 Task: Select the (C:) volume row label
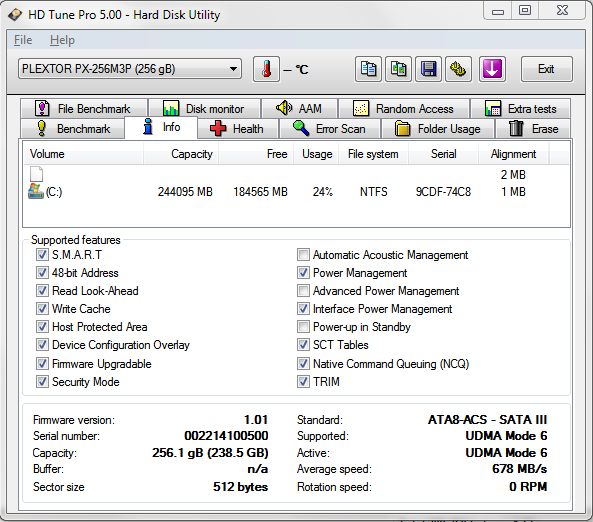[54, 192]
